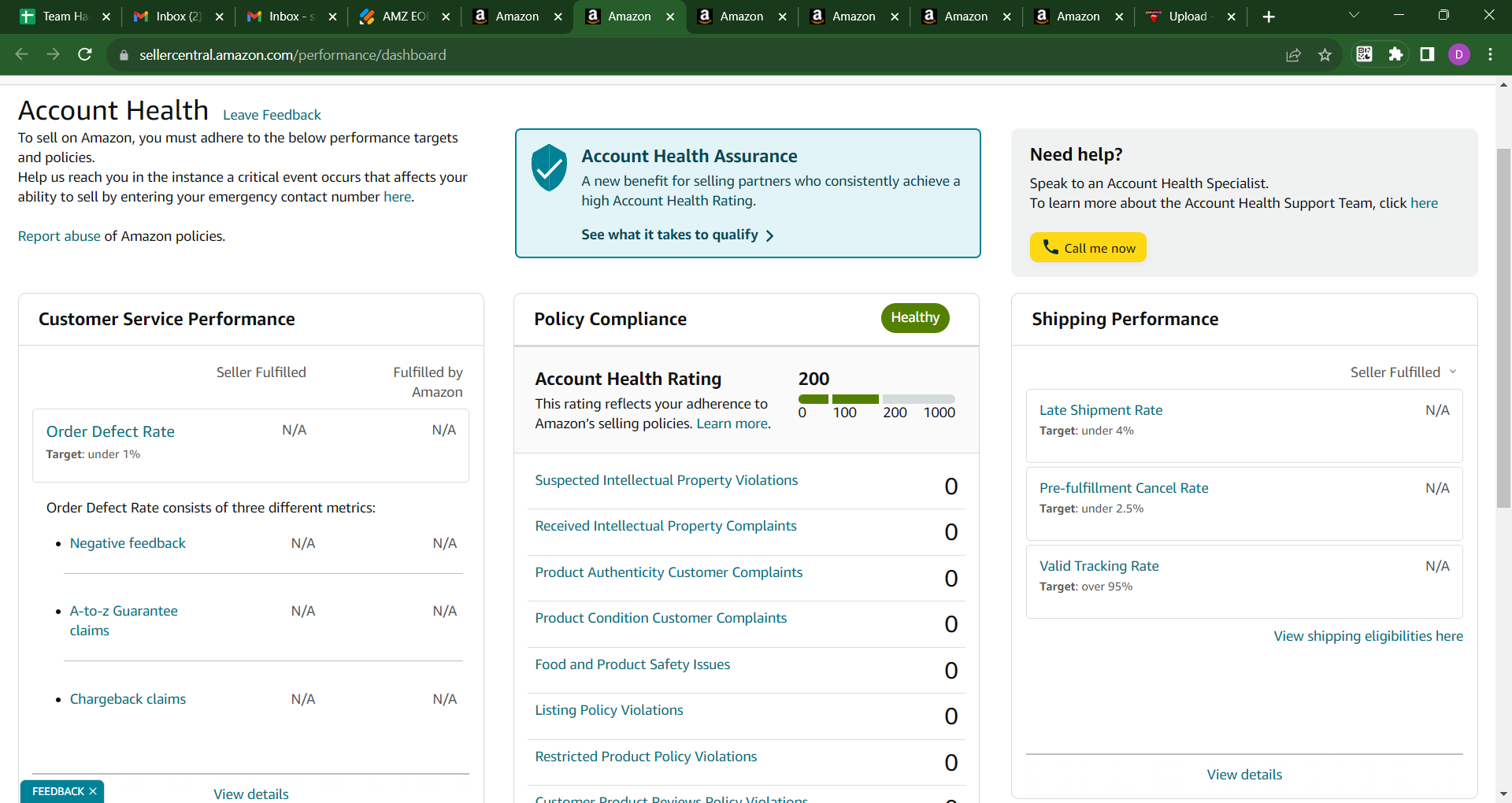Click the Account Health Rating value 200

pos(813,379)
